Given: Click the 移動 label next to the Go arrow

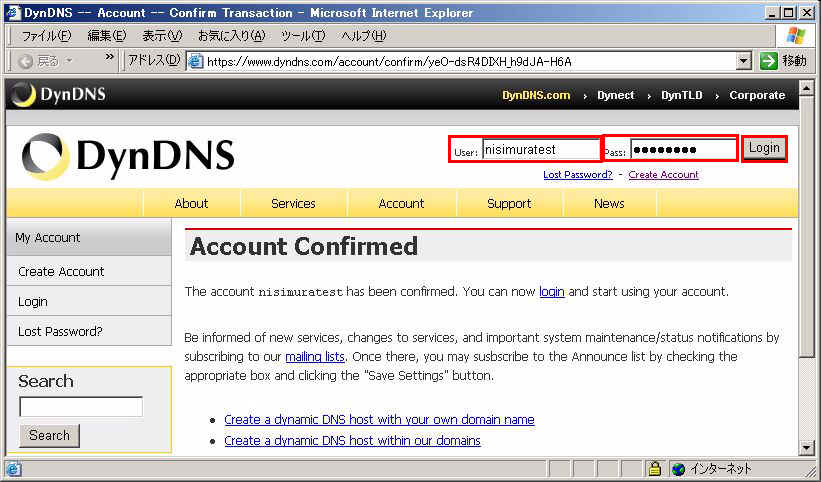Looking at the screenshot, I should [794, 61].
